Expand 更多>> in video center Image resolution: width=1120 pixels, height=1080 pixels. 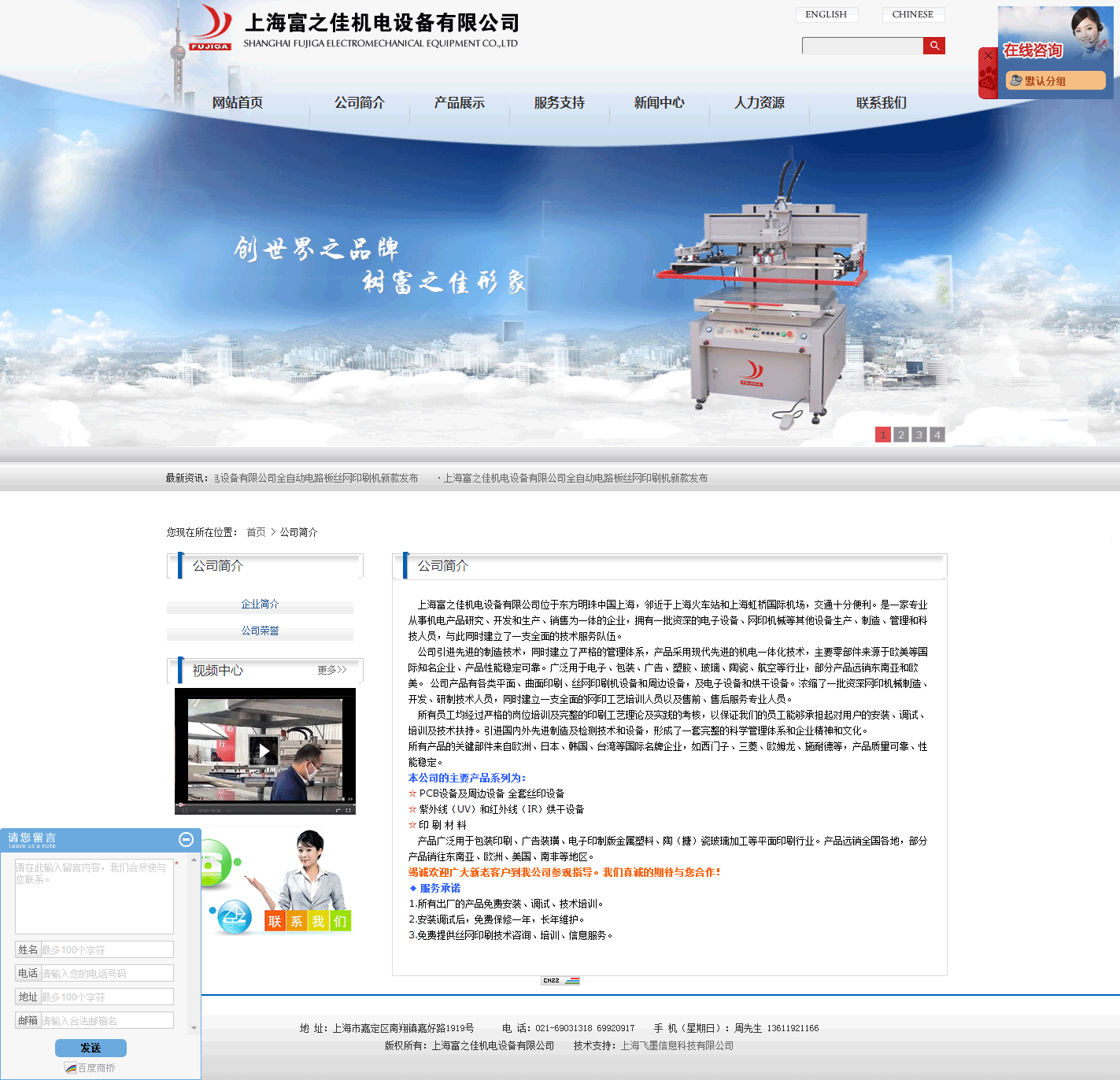[x=331, y=670]
